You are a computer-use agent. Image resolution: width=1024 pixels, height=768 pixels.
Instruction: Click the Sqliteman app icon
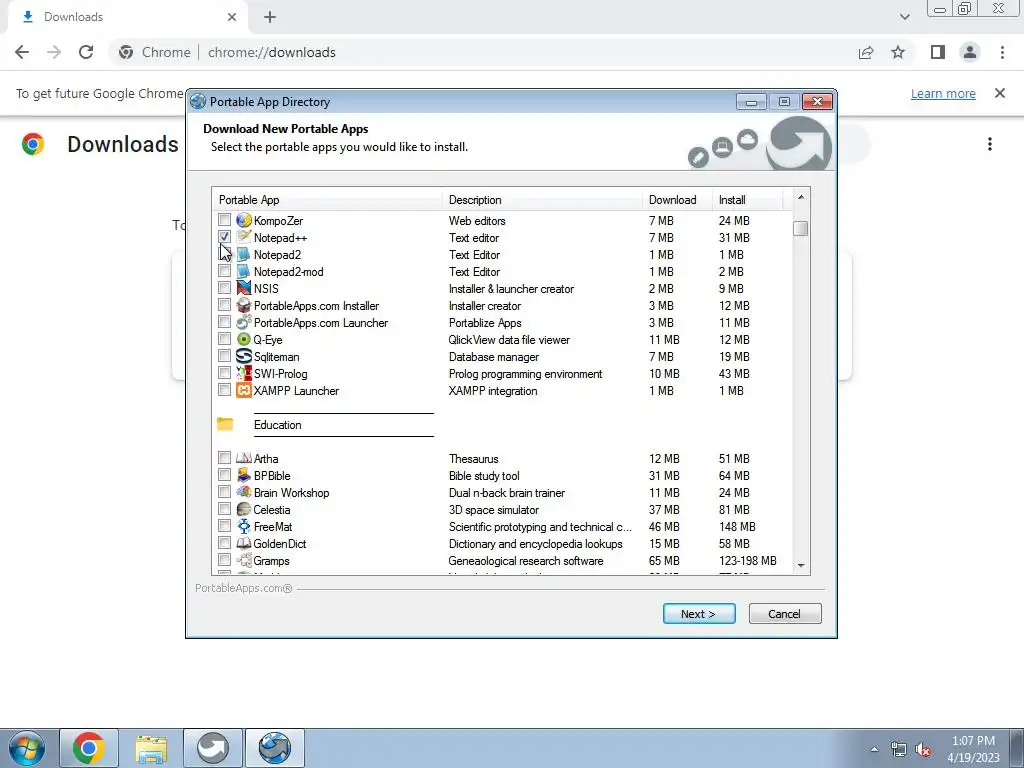[x=244, y=356]
